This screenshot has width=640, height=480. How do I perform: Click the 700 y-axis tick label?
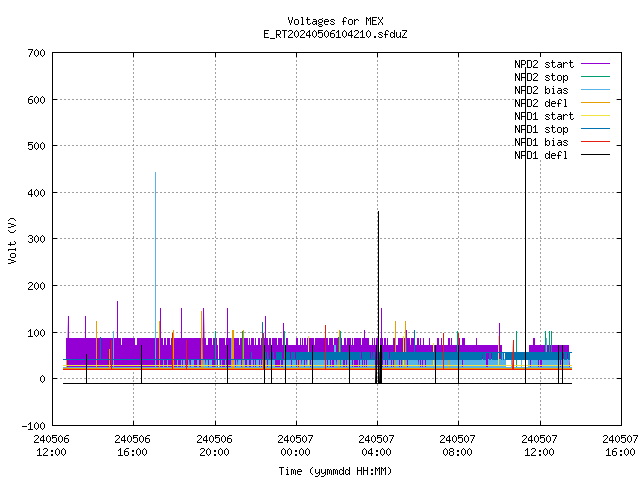pos(37,53)
